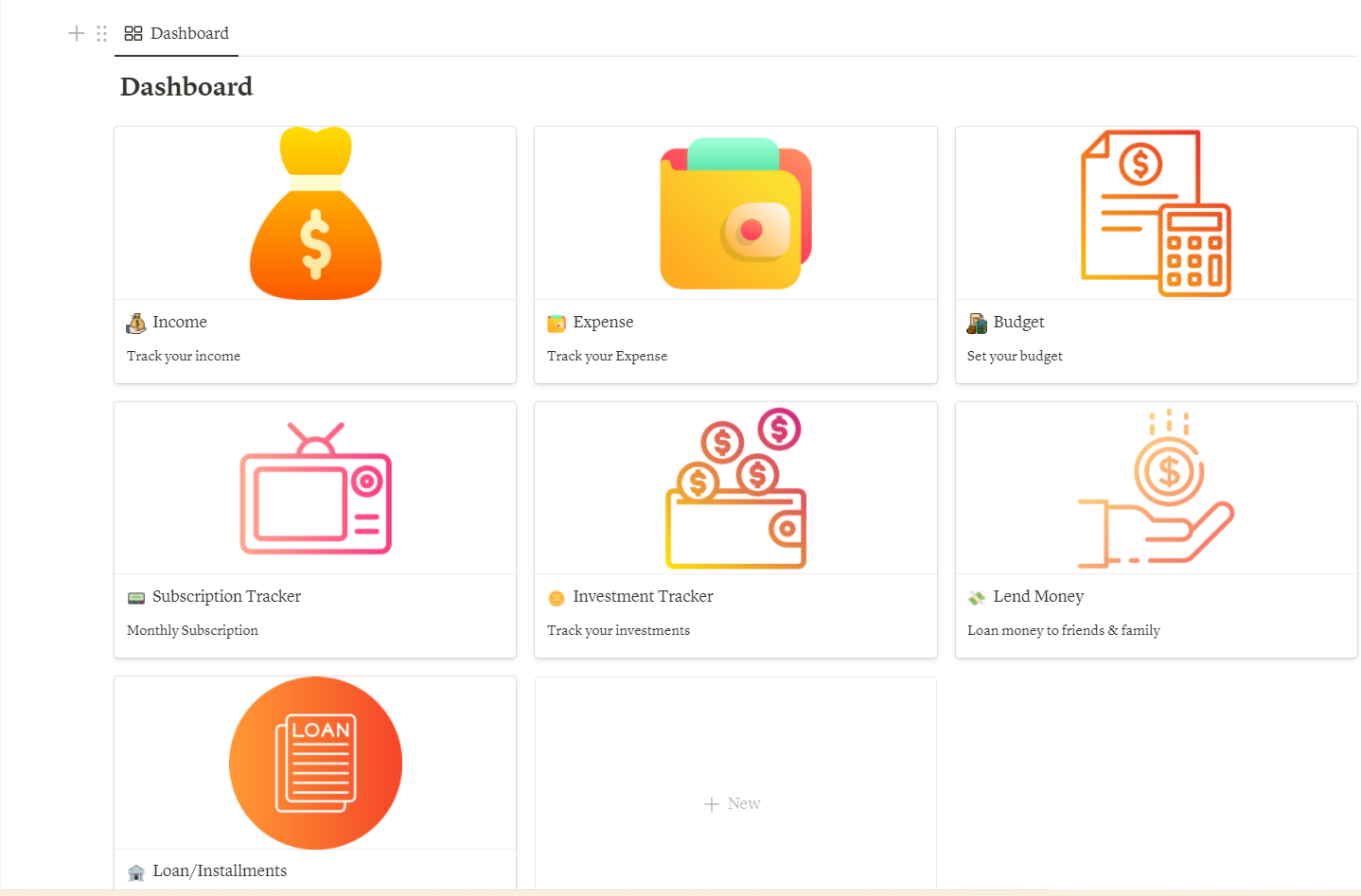
Task: Open the money bag cover image
Action: (315, 213)
